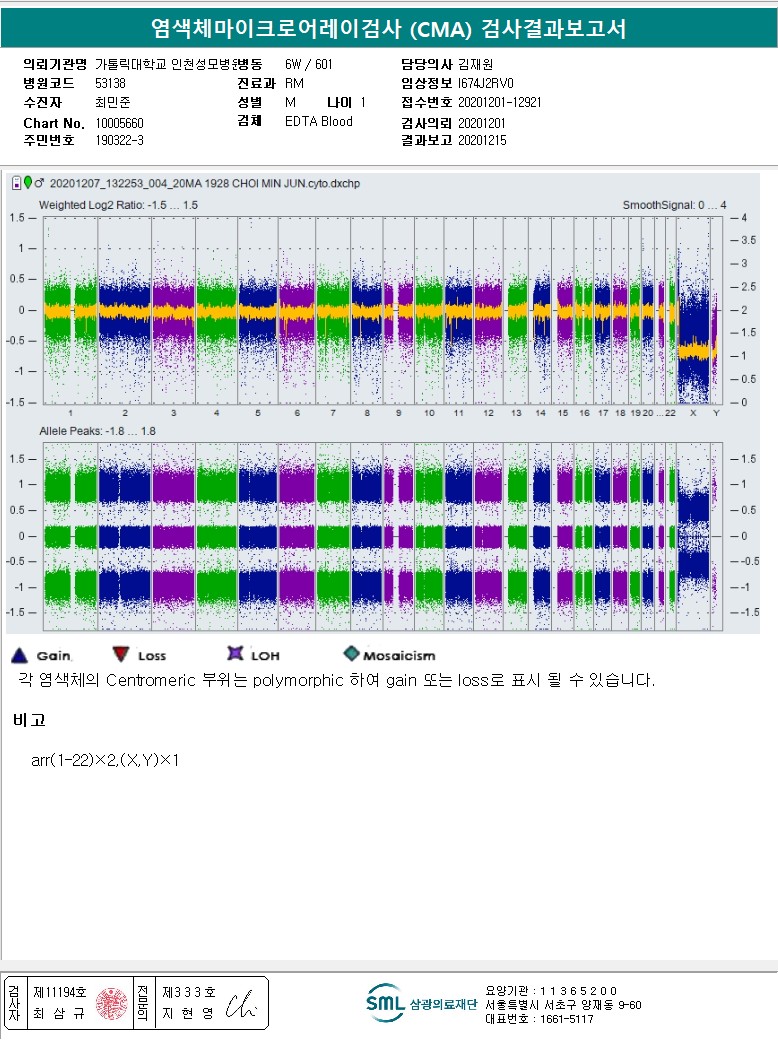The width and height of the screenshot is (778, 1040).
Task: Click the Mosaicism legend label
Action: 399,656
